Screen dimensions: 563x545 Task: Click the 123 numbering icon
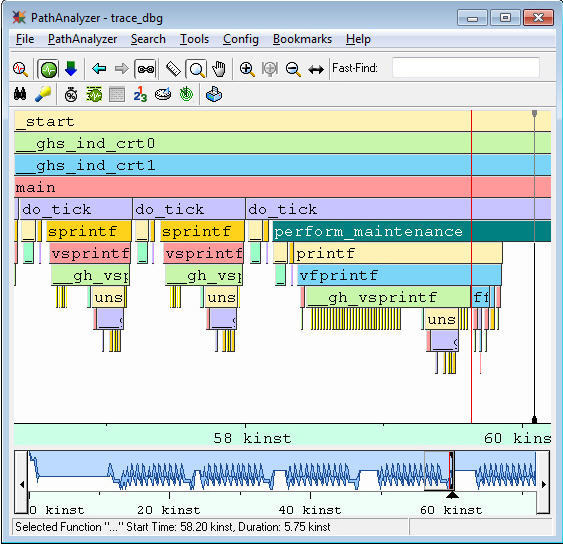point(140,94)
